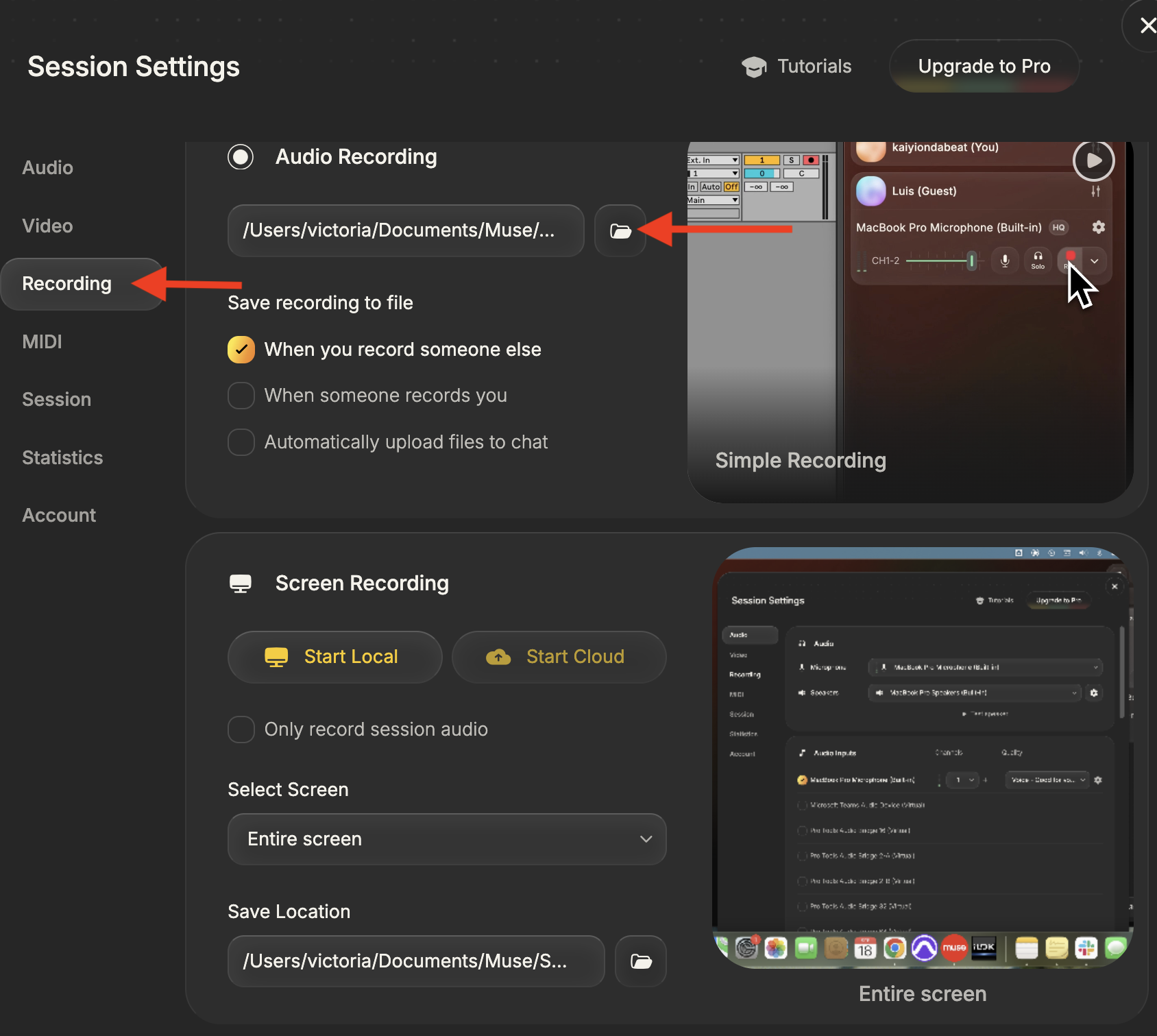Adjust the CH1-2 volume slider
This screenshot has width=1157, height=1036.
click(x=972, y=261)
